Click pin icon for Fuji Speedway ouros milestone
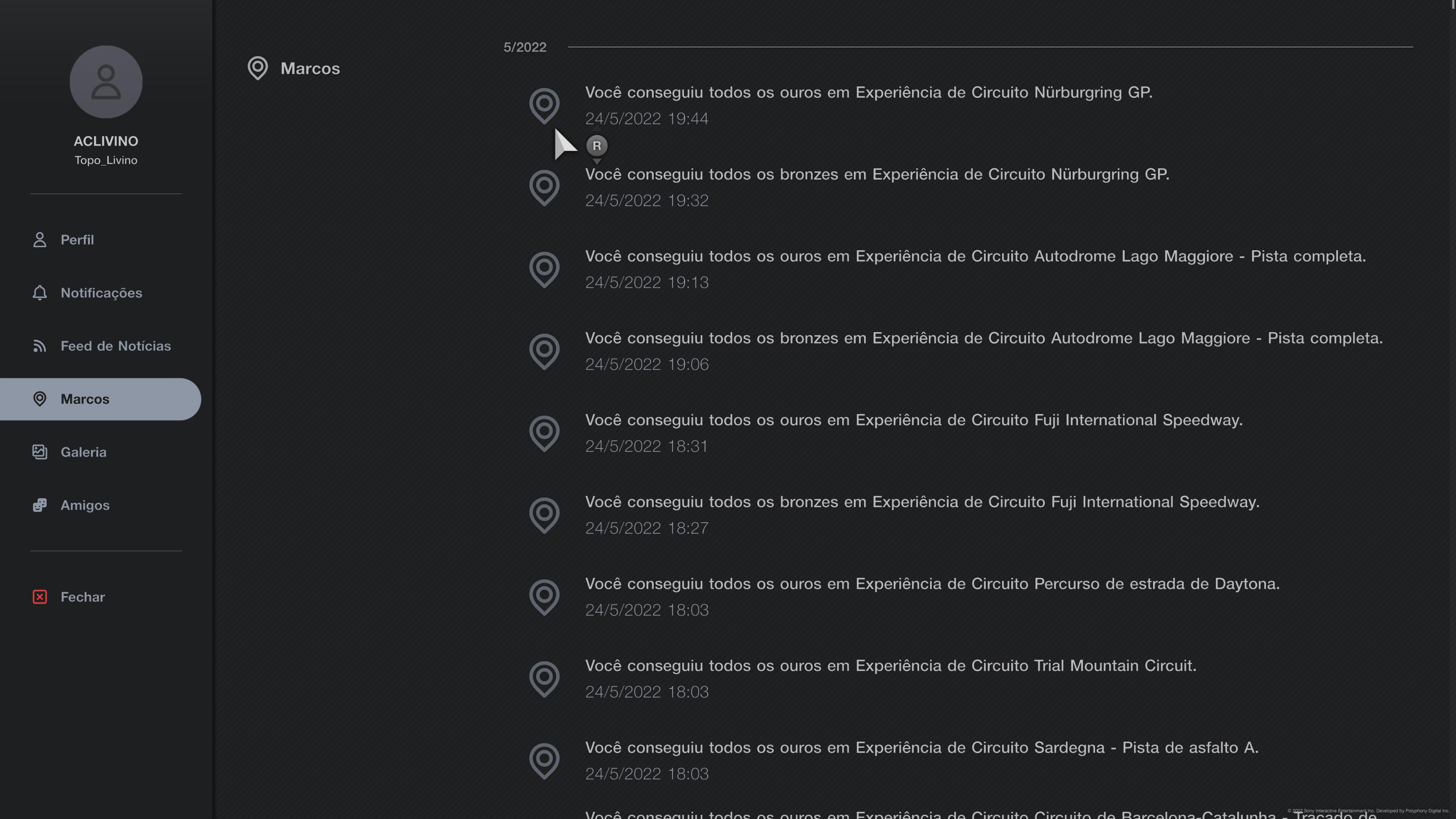This screenshot has height=819, width=1456. tap(544, 433)
